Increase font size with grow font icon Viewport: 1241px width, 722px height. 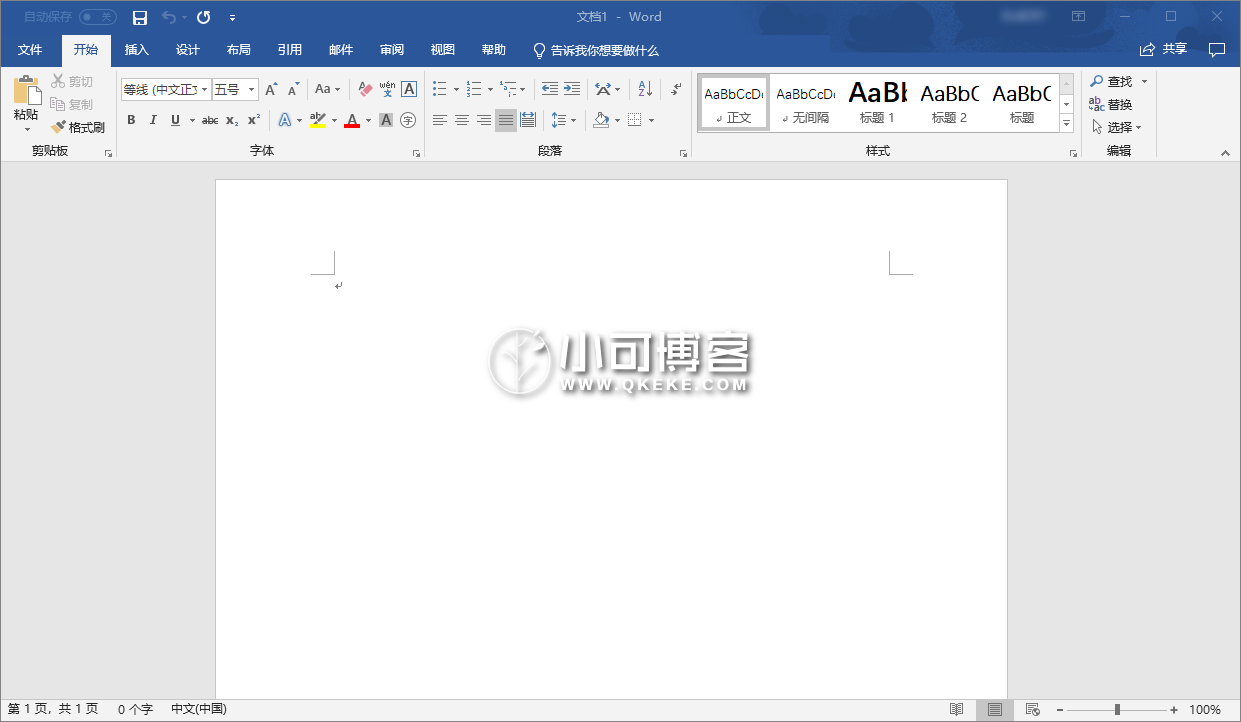click(271, 90)
